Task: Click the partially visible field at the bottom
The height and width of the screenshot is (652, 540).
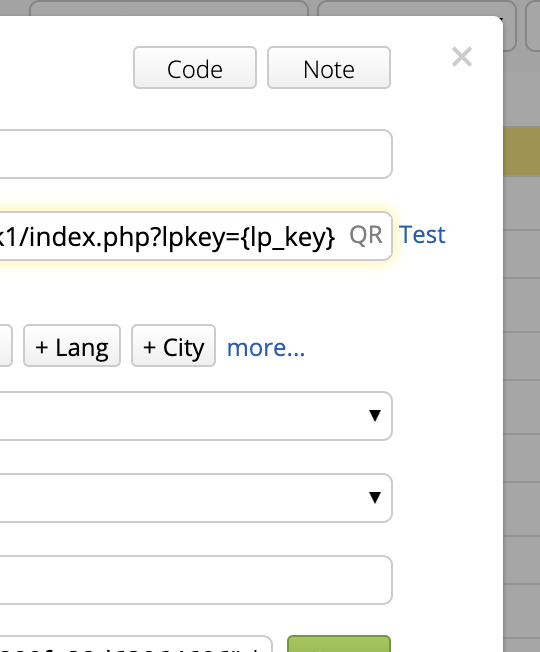Action: (x=136, y=644)
